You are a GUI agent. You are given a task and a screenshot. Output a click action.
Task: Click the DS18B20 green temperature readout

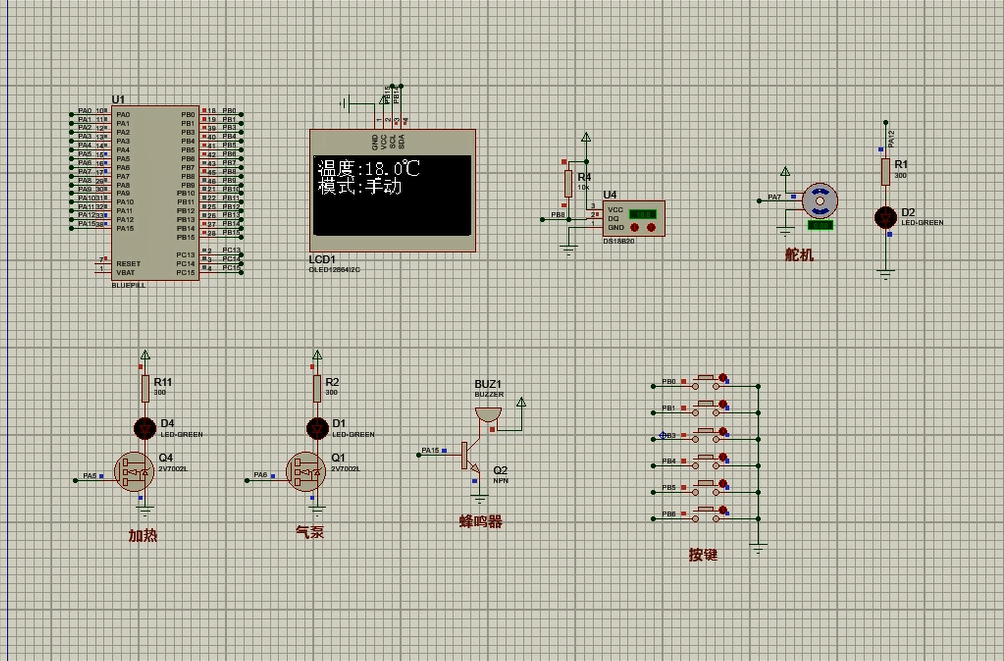tap(643, 213)
